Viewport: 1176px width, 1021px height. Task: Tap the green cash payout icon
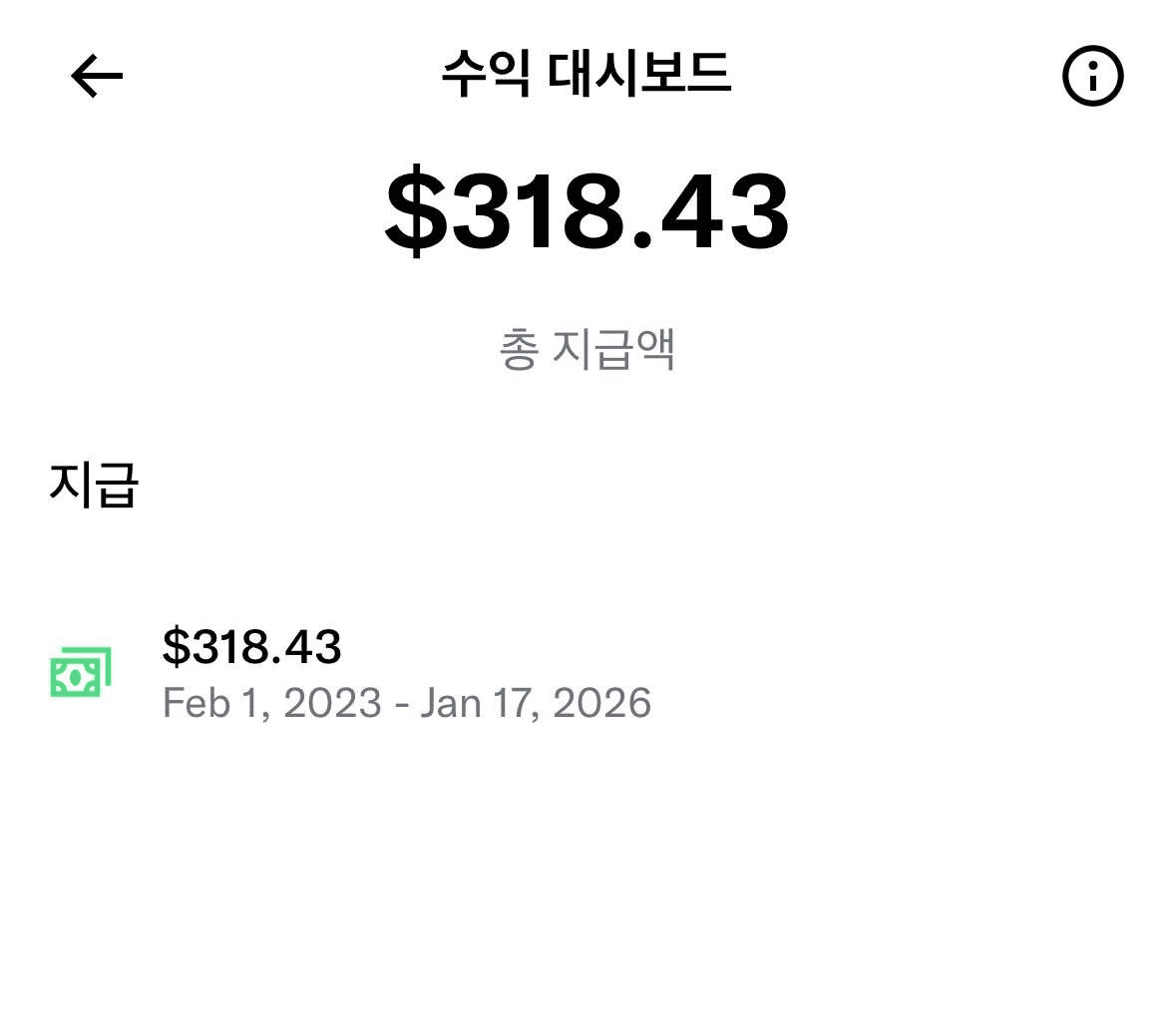(x=80, y=673)
